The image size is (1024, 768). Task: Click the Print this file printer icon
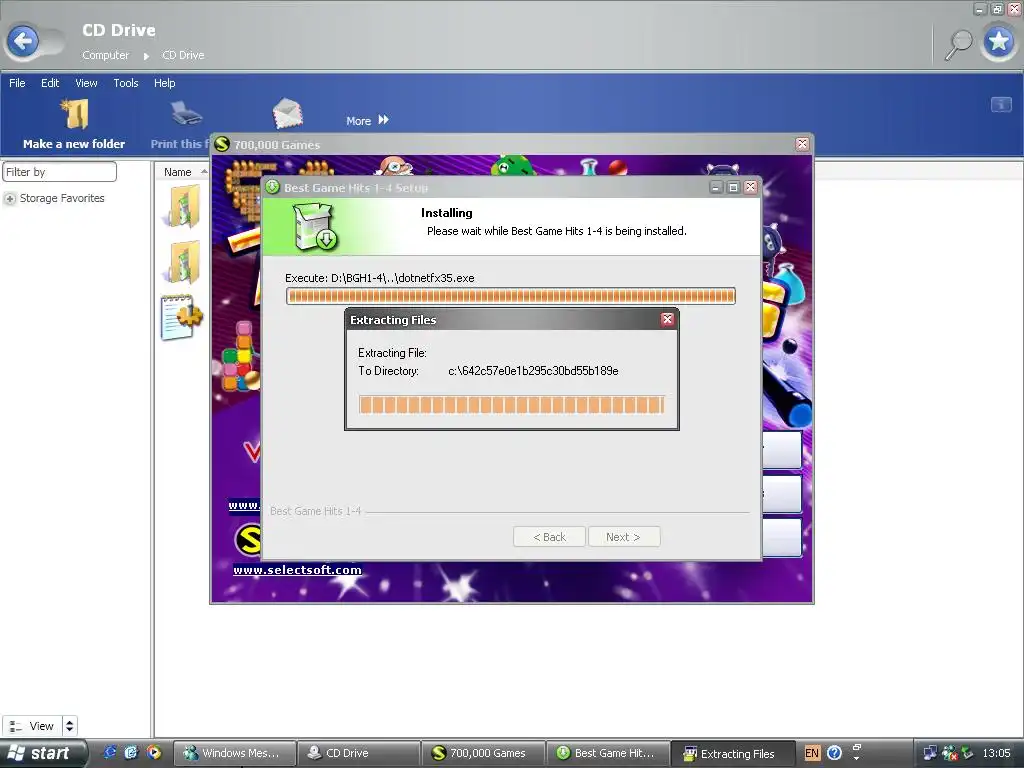tap(186, 114)
